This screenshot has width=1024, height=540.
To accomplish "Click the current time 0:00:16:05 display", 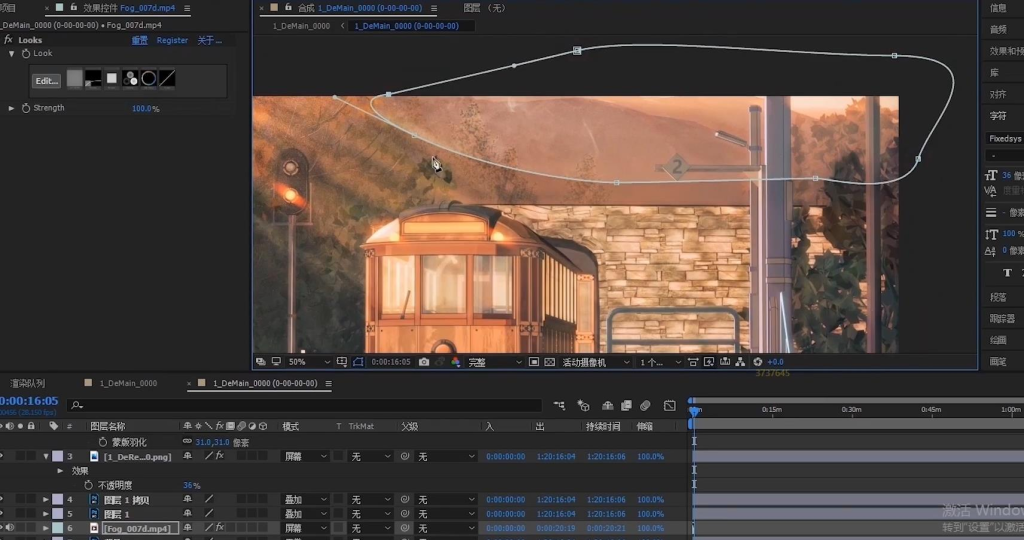I will tap(29, 401).
